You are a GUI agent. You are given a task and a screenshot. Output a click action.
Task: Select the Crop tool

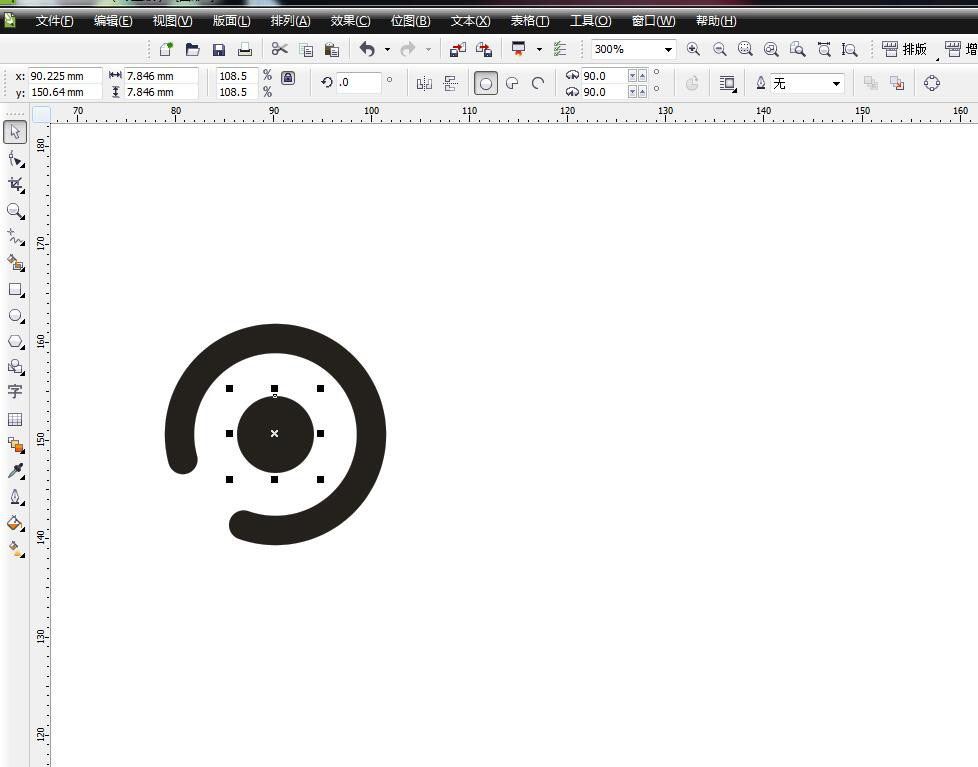(x=15, y=185)
